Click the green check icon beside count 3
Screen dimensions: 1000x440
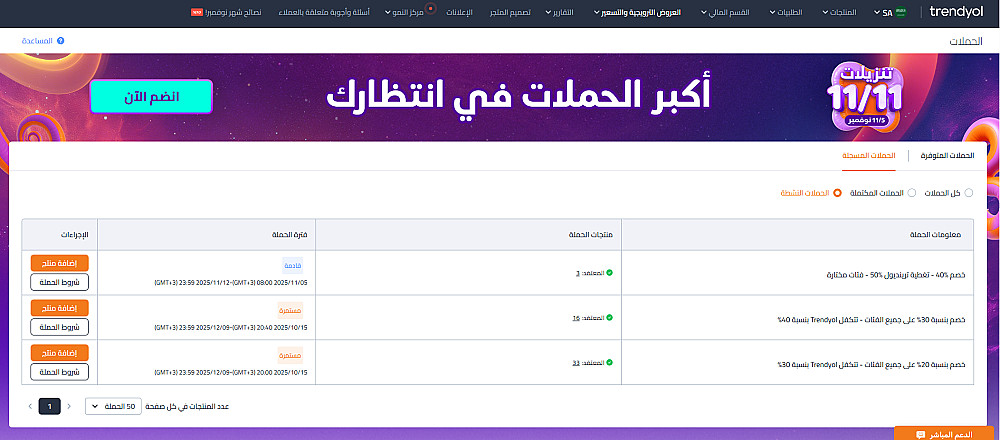(x=609, y=273)
